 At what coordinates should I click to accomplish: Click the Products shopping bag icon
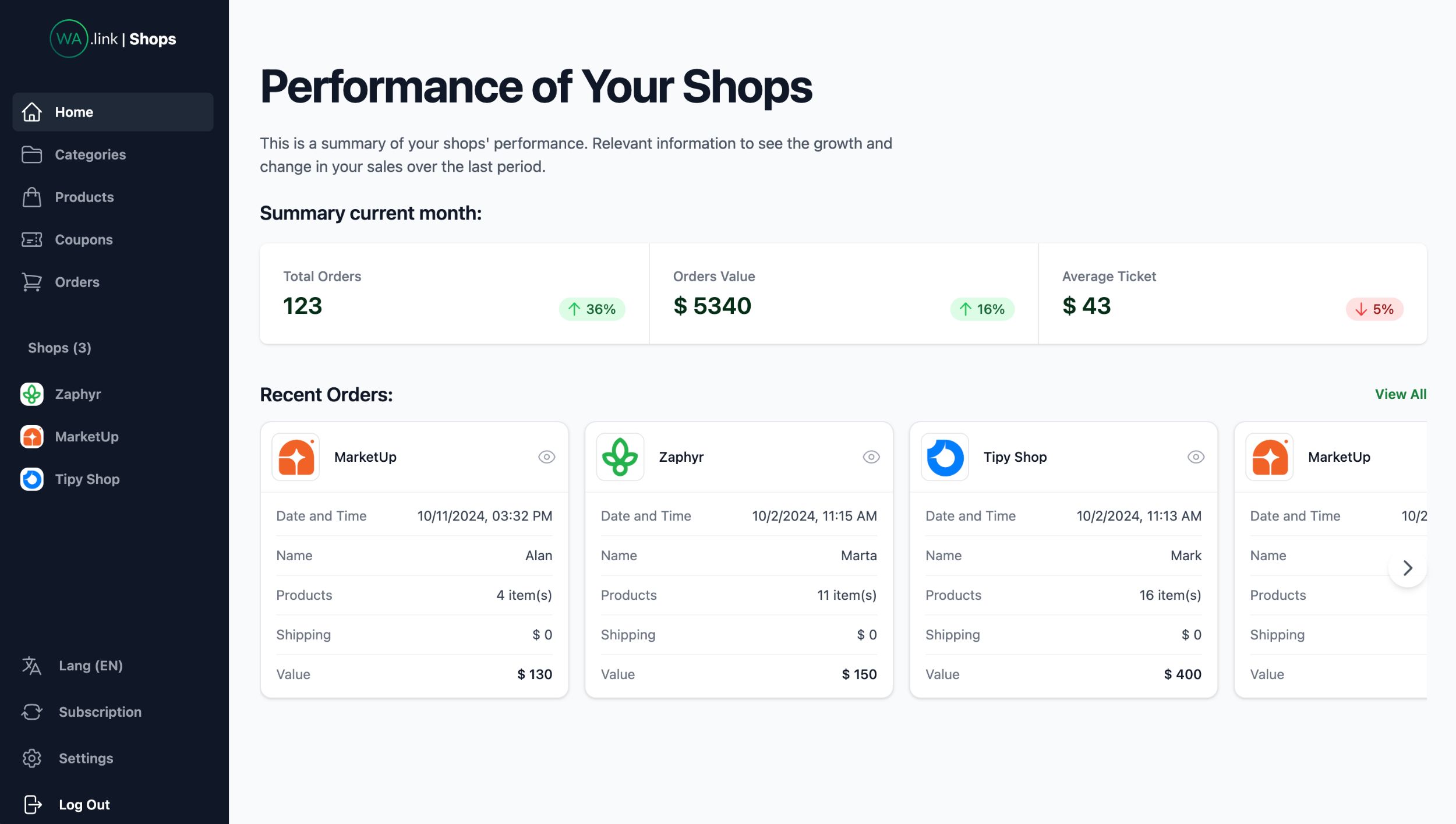[31, 197]
